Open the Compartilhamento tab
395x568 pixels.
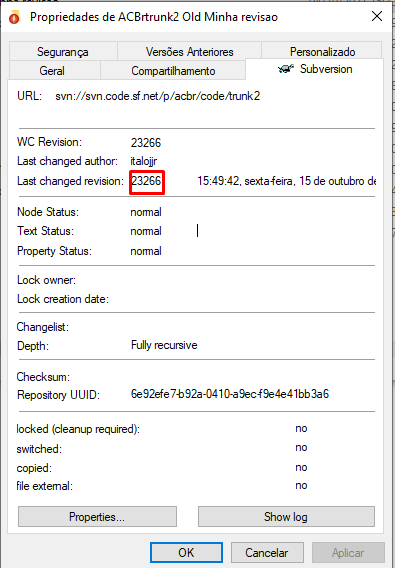173,70
